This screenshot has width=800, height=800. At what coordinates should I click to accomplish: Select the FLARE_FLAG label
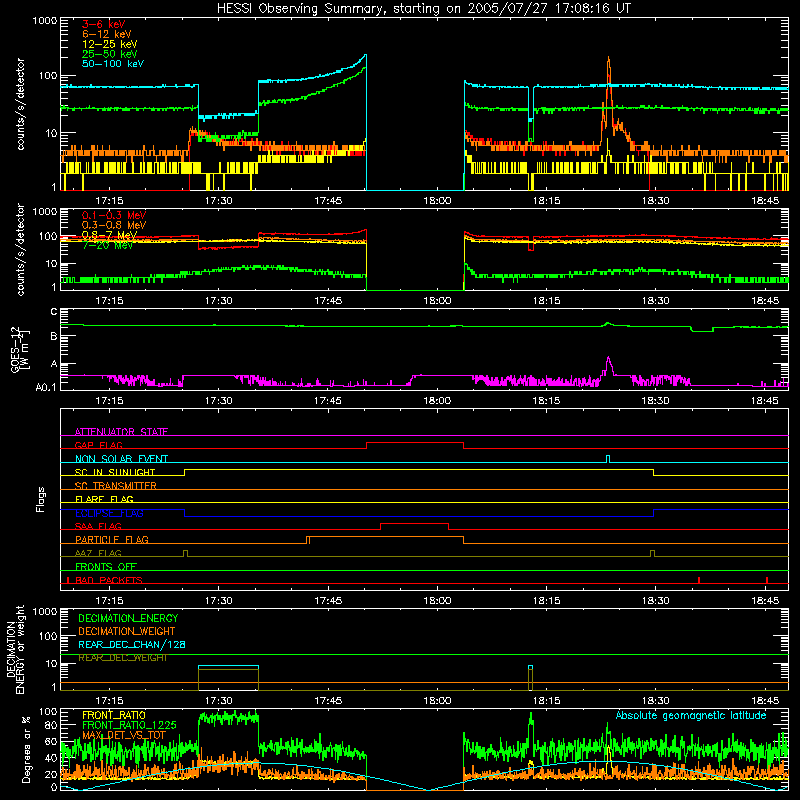point(104,499)
